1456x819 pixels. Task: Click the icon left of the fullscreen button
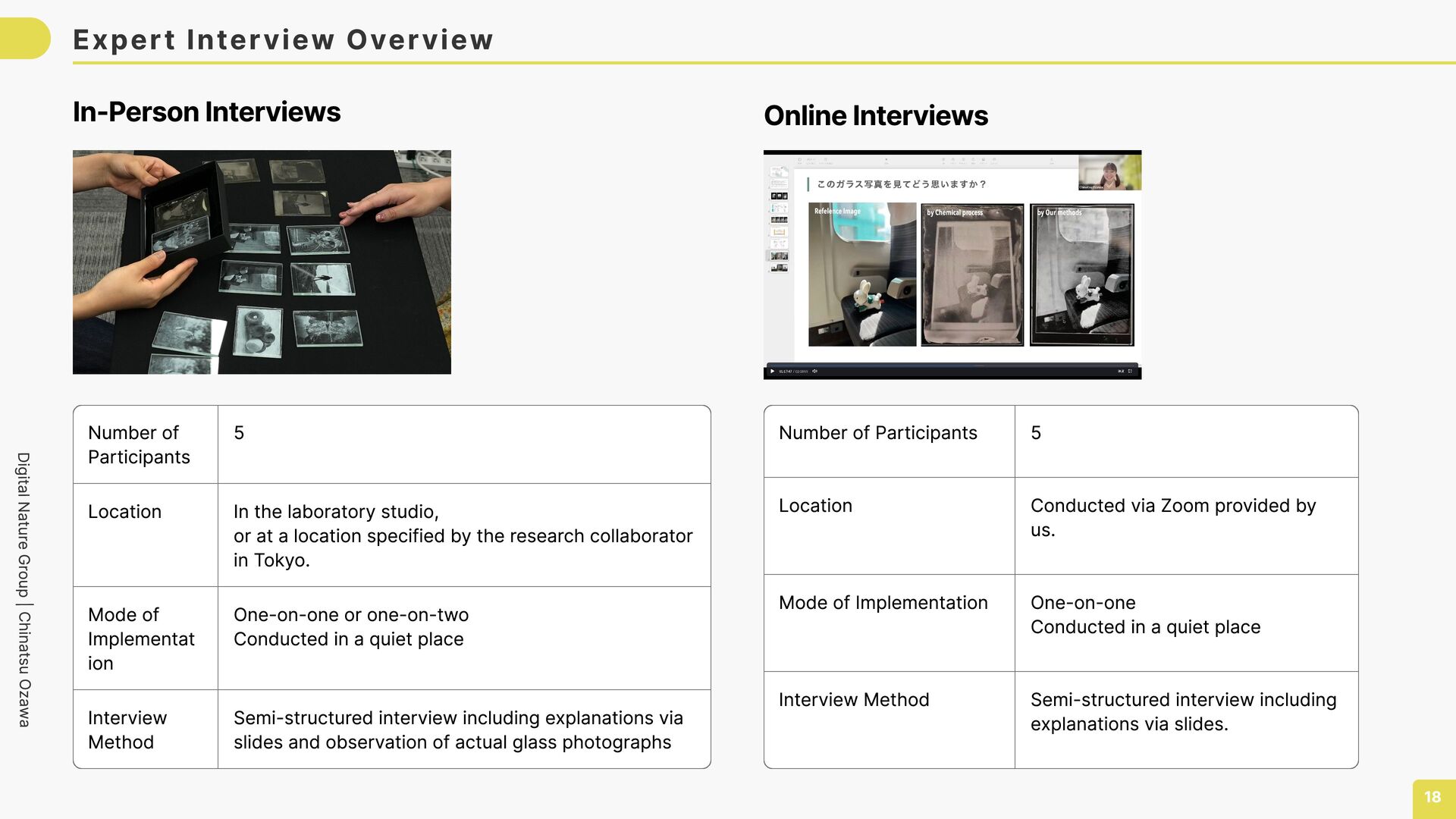click(x=1121, y=372)
